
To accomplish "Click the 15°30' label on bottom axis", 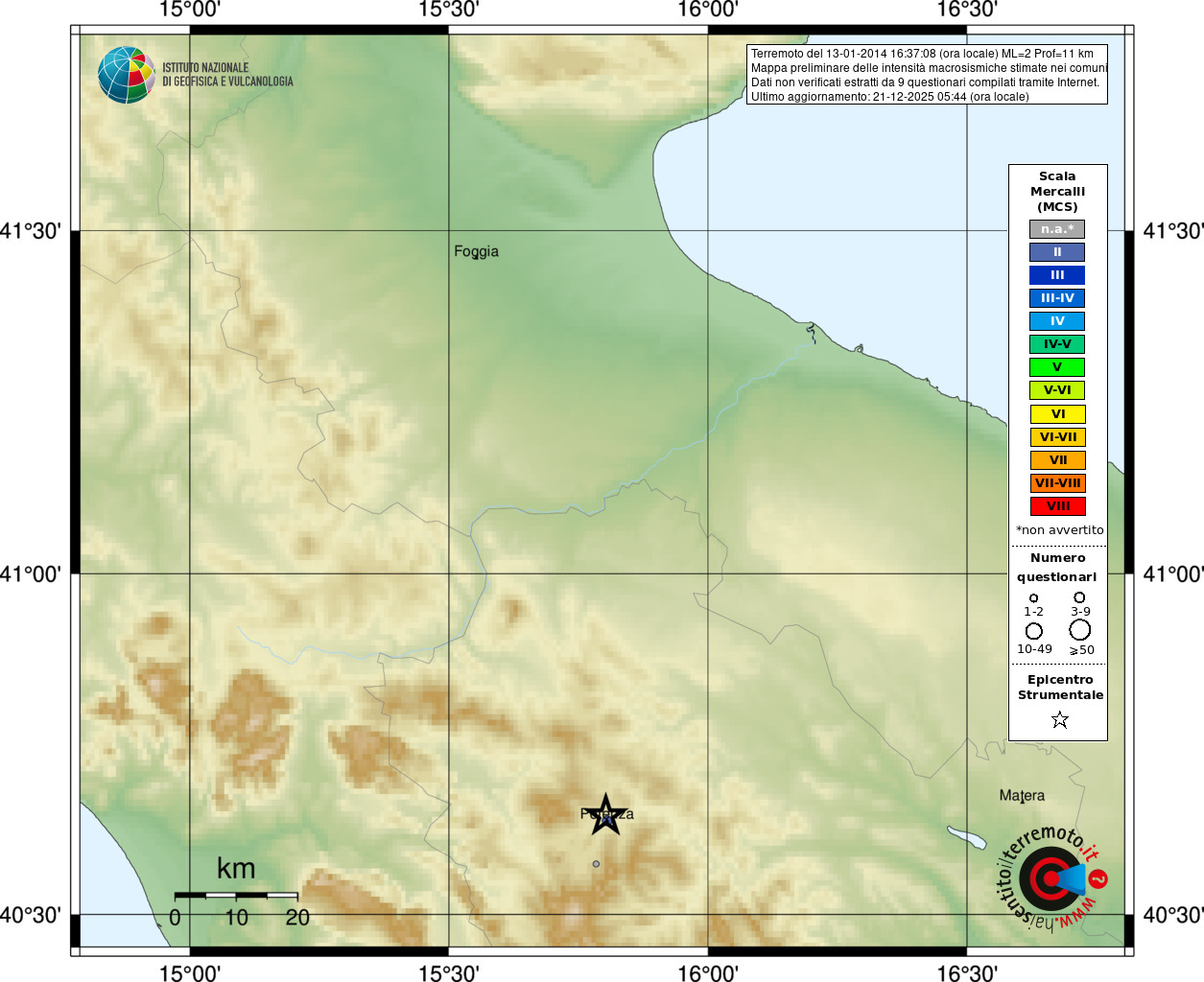I will [x=449, y=972].
